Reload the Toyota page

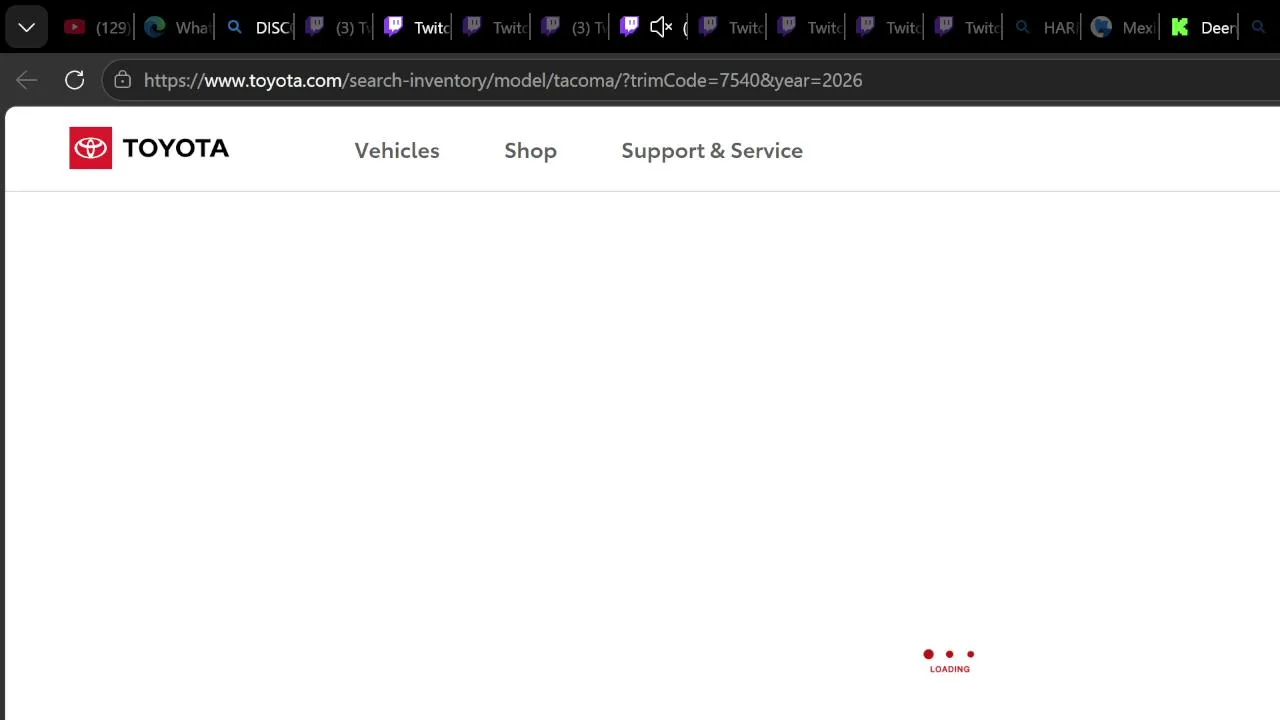coord(75,80)
